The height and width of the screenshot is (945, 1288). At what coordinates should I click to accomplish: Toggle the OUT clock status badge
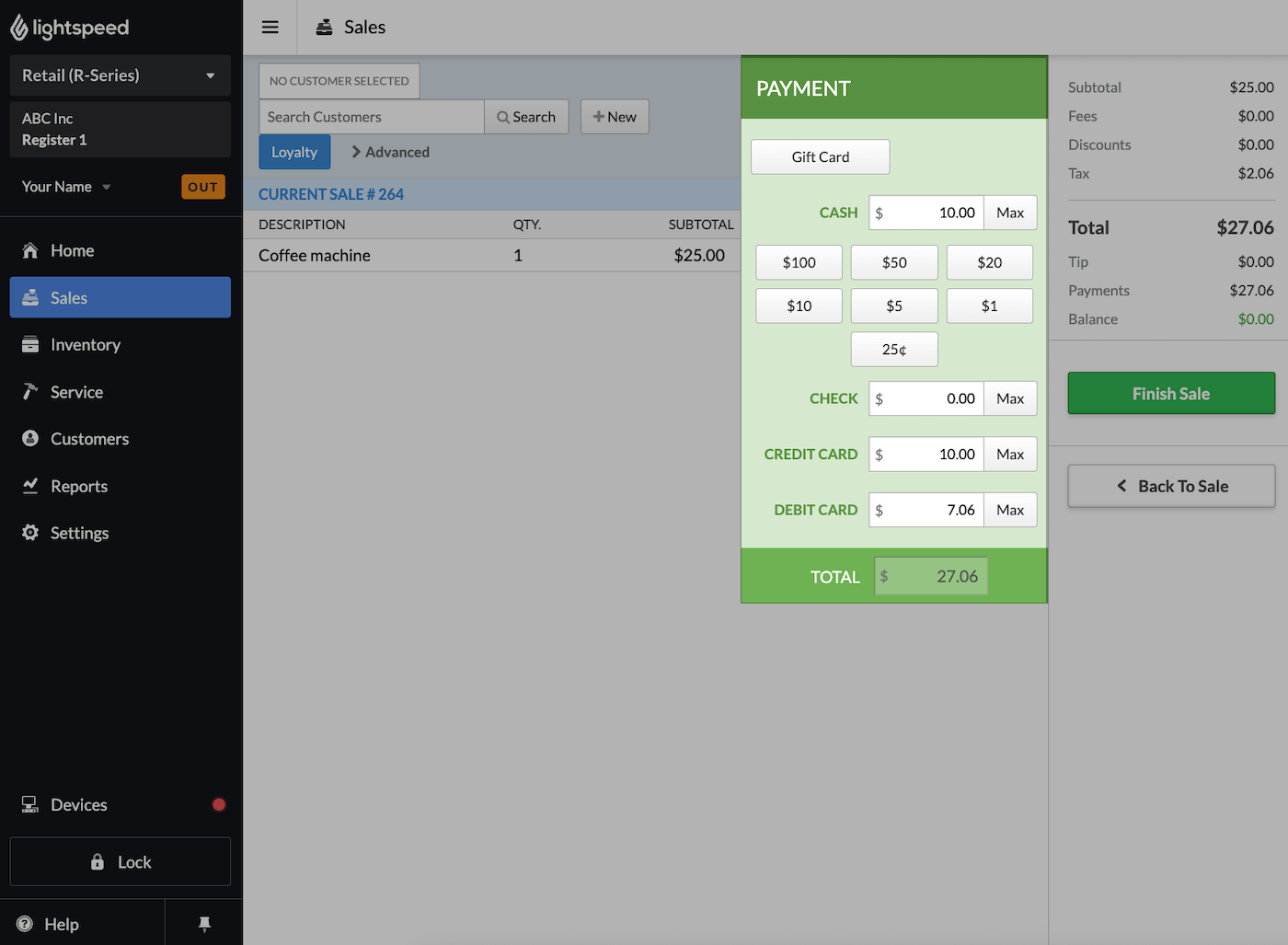point(202,187)
